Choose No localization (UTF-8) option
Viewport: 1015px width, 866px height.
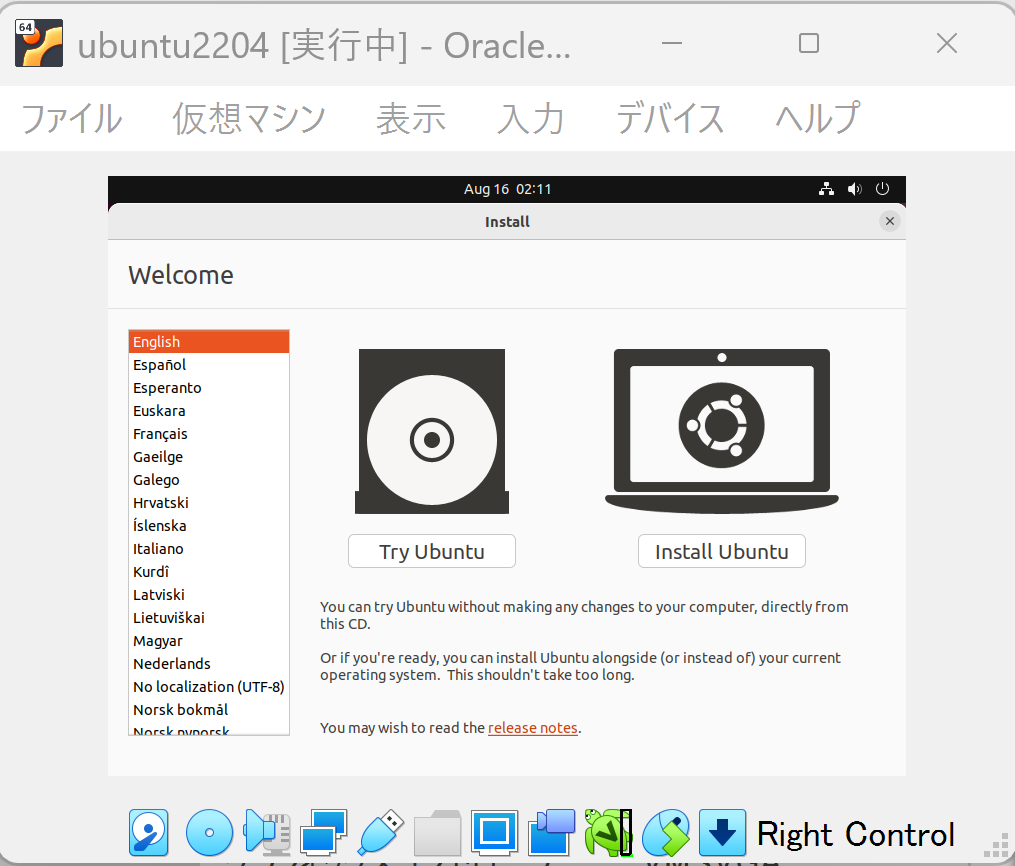point(209,687)
